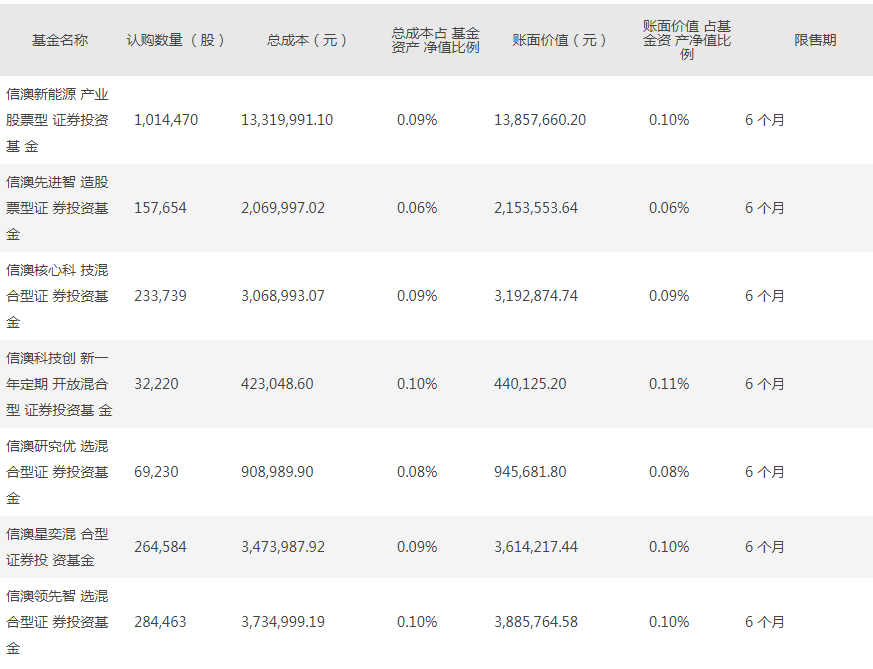Screen dimensions: 873x669
Task: Select the 0.11% book value ratio cell
Action: (669, 384)
